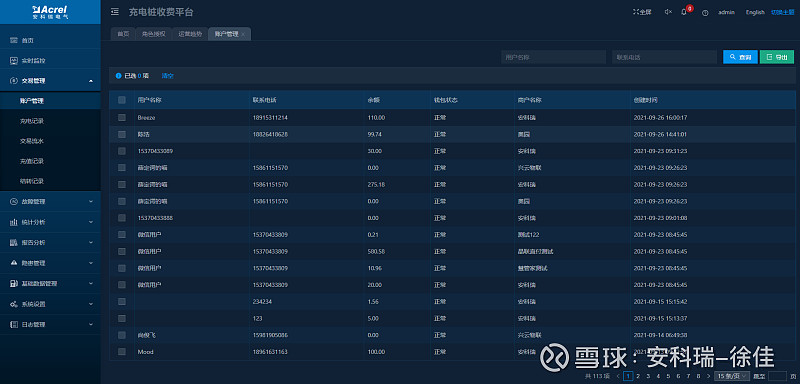Toggle the muted speaker icon
This screenshot has height=384, width=800.
coord(668,12)
